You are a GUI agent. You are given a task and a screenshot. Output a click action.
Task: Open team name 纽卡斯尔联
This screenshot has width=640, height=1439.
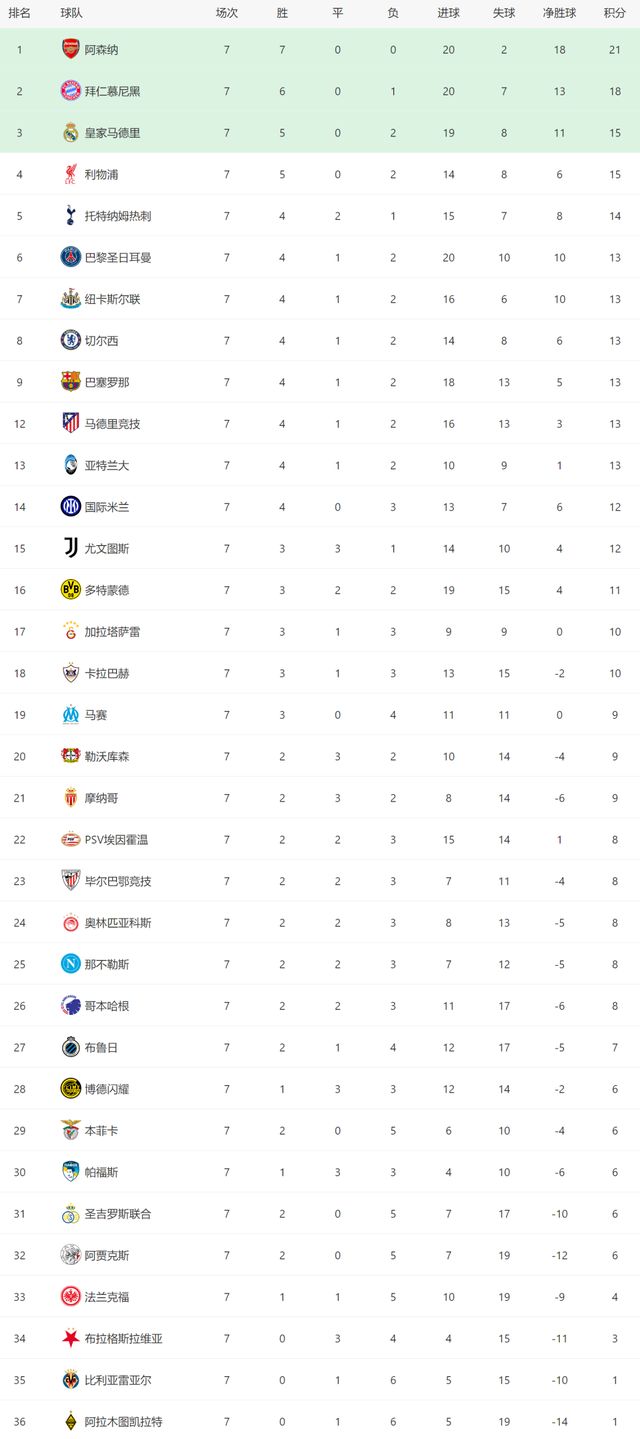[113, 299]
